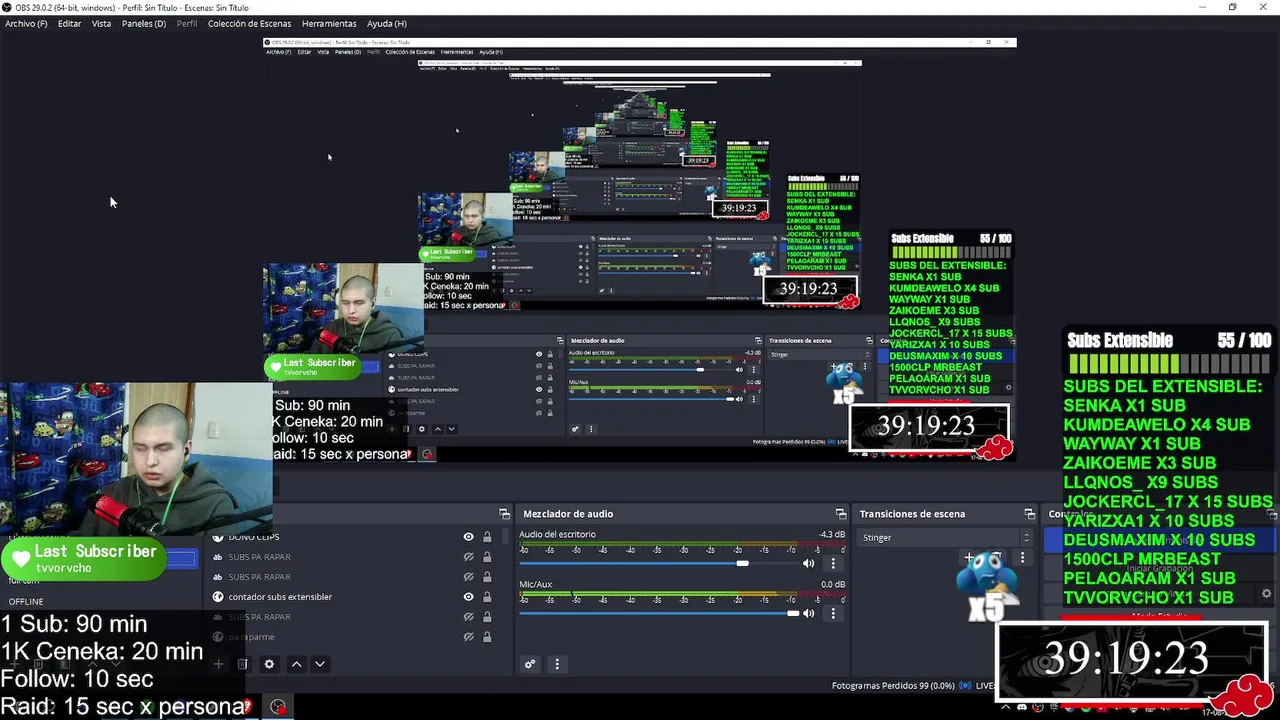Hide the DUNO CLIPS source
This screenshot has width=1280, height=720.
tap(468, 537)
